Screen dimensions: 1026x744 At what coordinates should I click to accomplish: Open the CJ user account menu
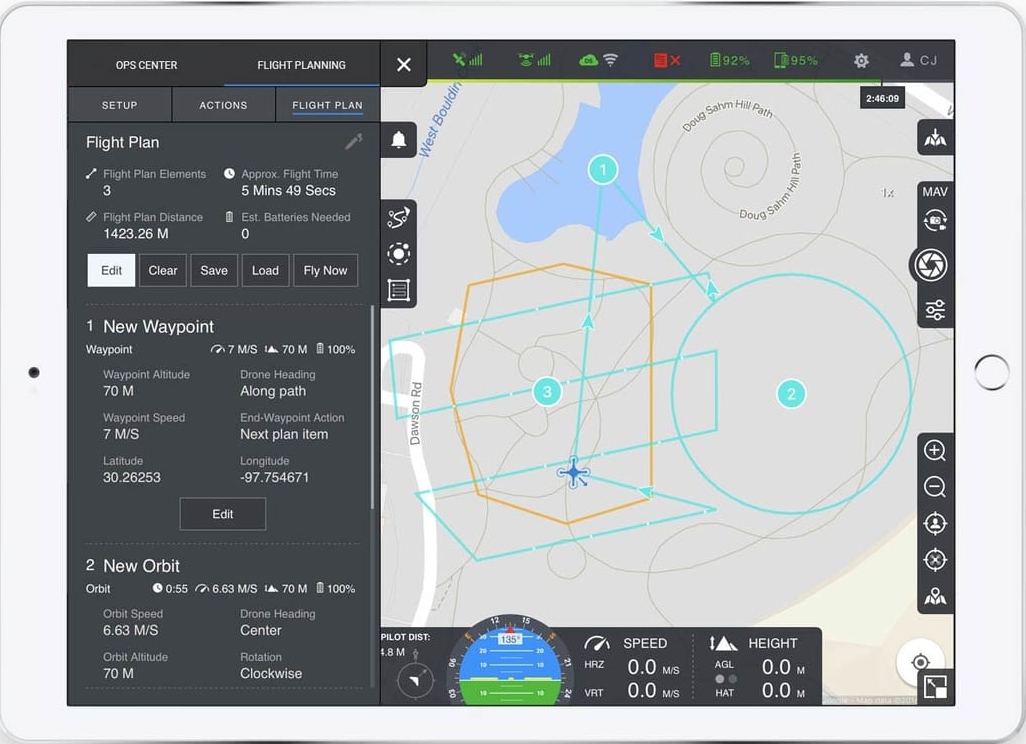pyautogui.click(x=918, y=61)
